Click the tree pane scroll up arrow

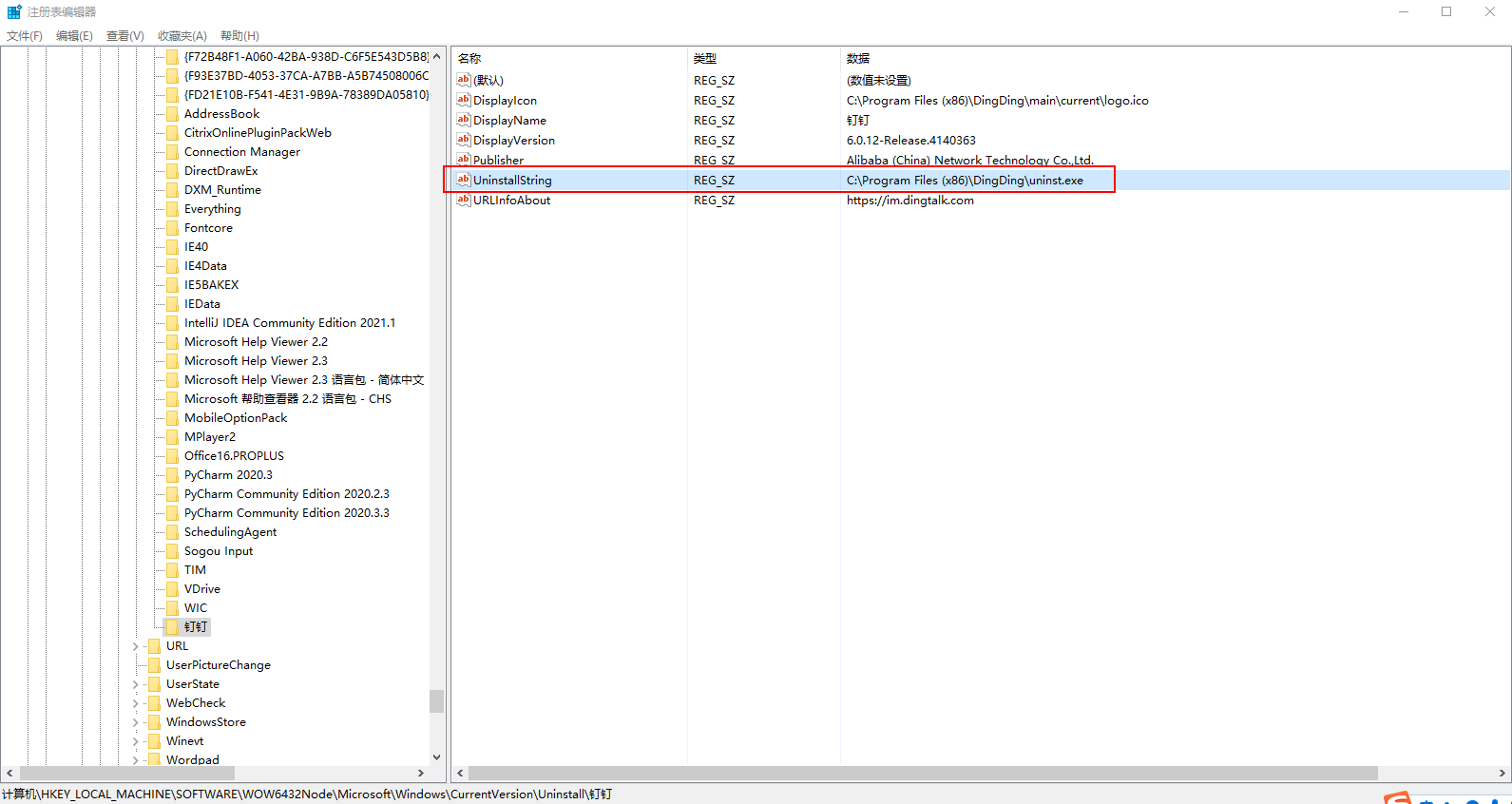click(436, 56)
